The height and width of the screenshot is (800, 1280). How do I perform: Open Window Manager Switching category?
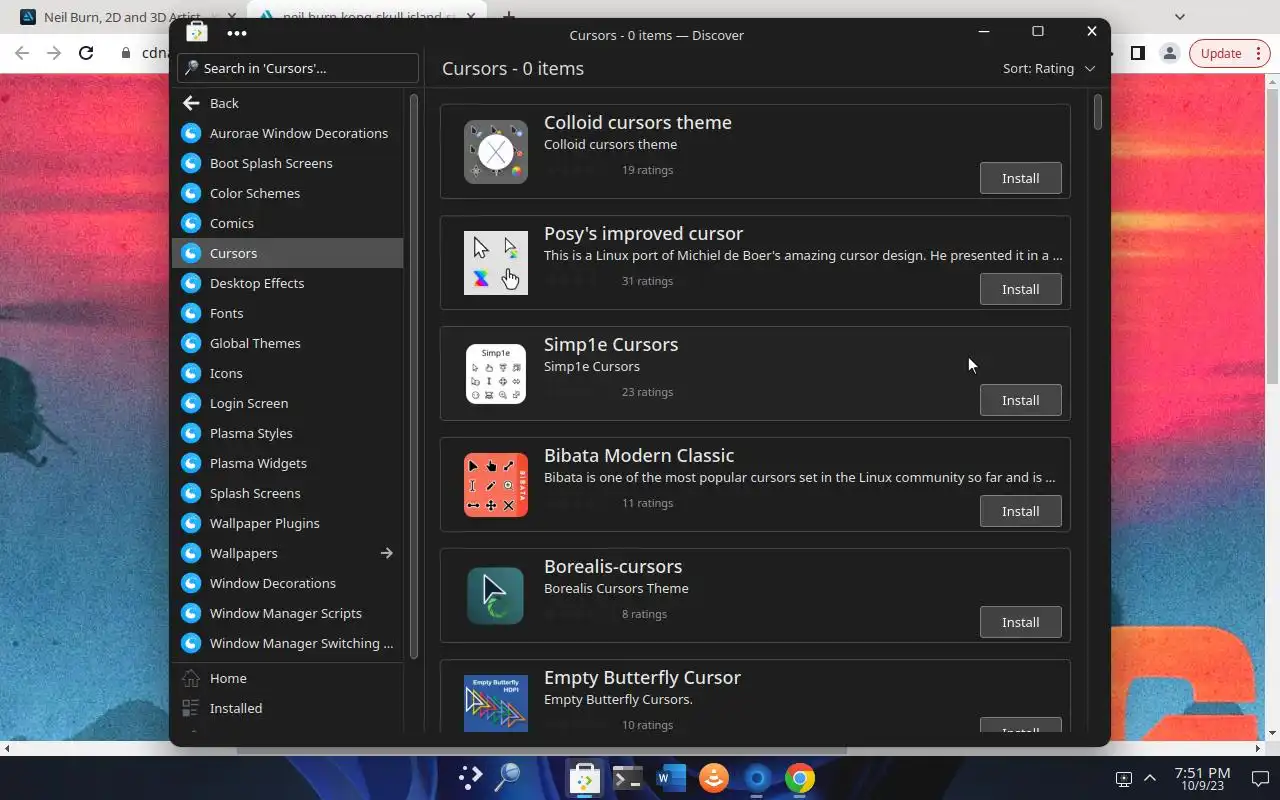coord(288,643)
